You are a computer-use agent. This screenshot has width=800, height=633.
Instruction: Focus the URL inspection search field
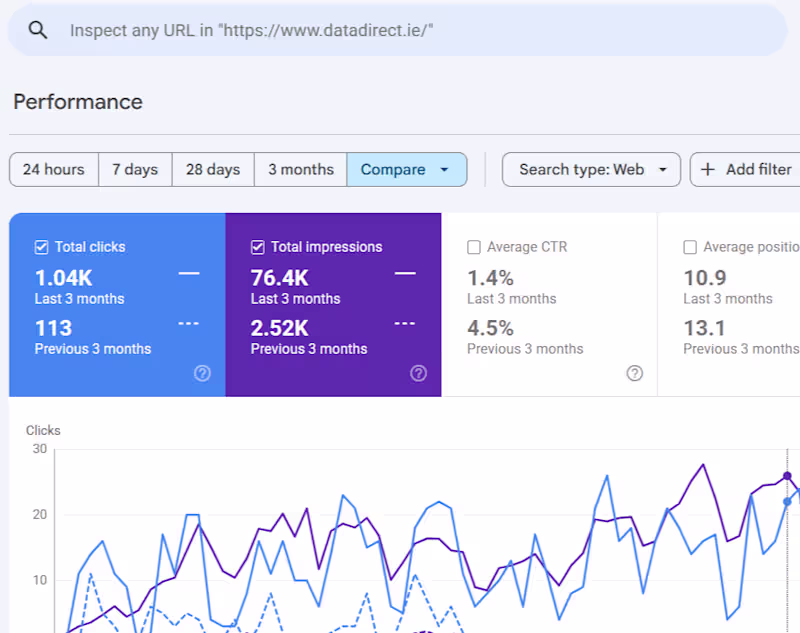coord(398,30)
